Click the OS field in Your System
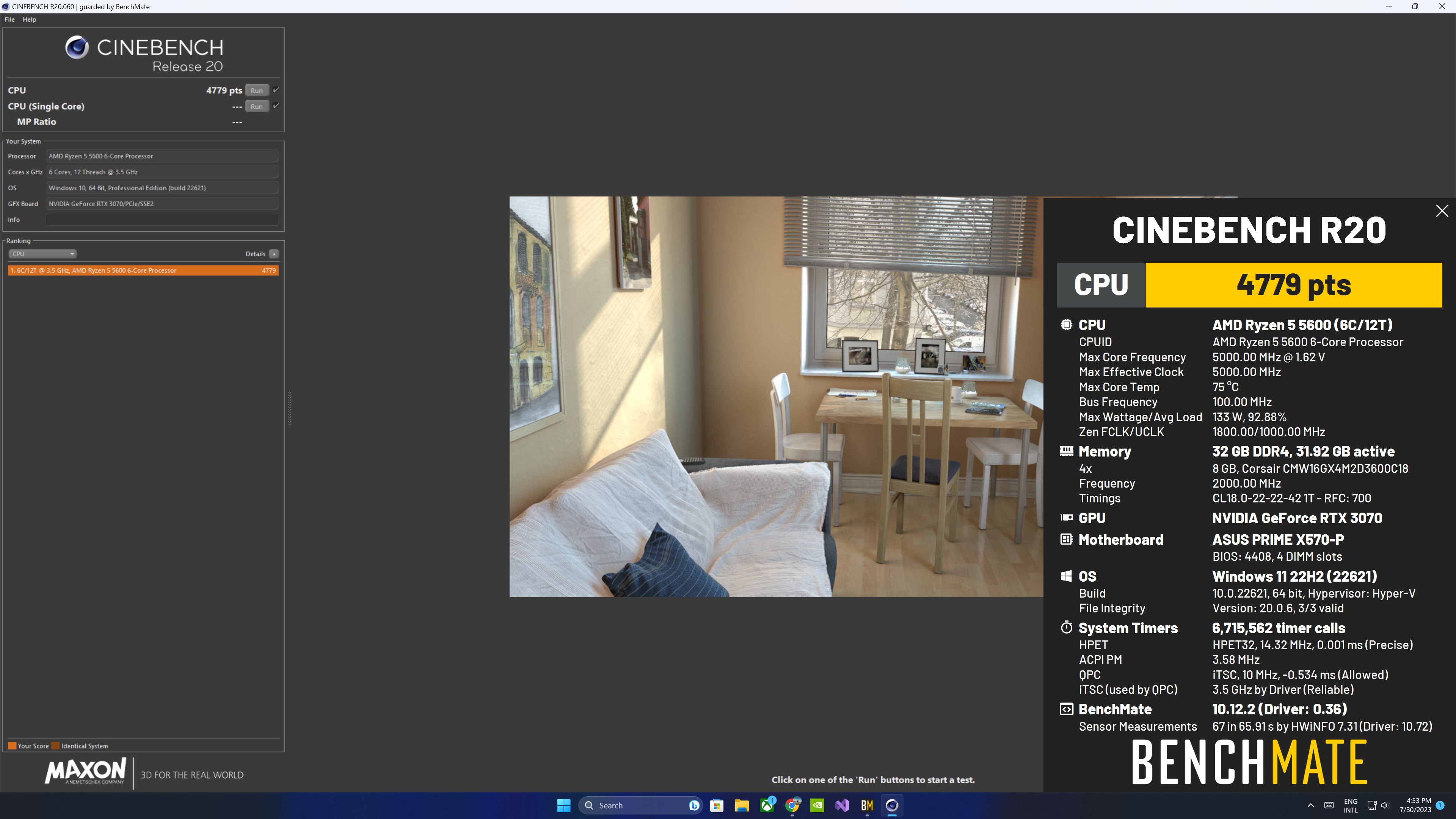The width and height of the screenshot is (1456, 819). point(162,188)
